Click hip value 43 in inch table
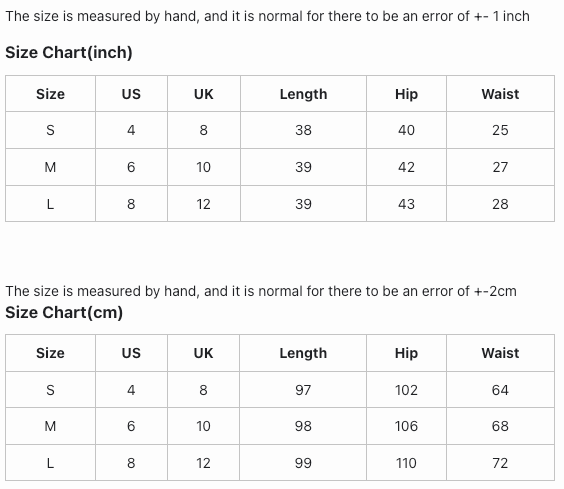Viewport: 564px width, 489px height. pyautogui.click(x=406, y=204)
